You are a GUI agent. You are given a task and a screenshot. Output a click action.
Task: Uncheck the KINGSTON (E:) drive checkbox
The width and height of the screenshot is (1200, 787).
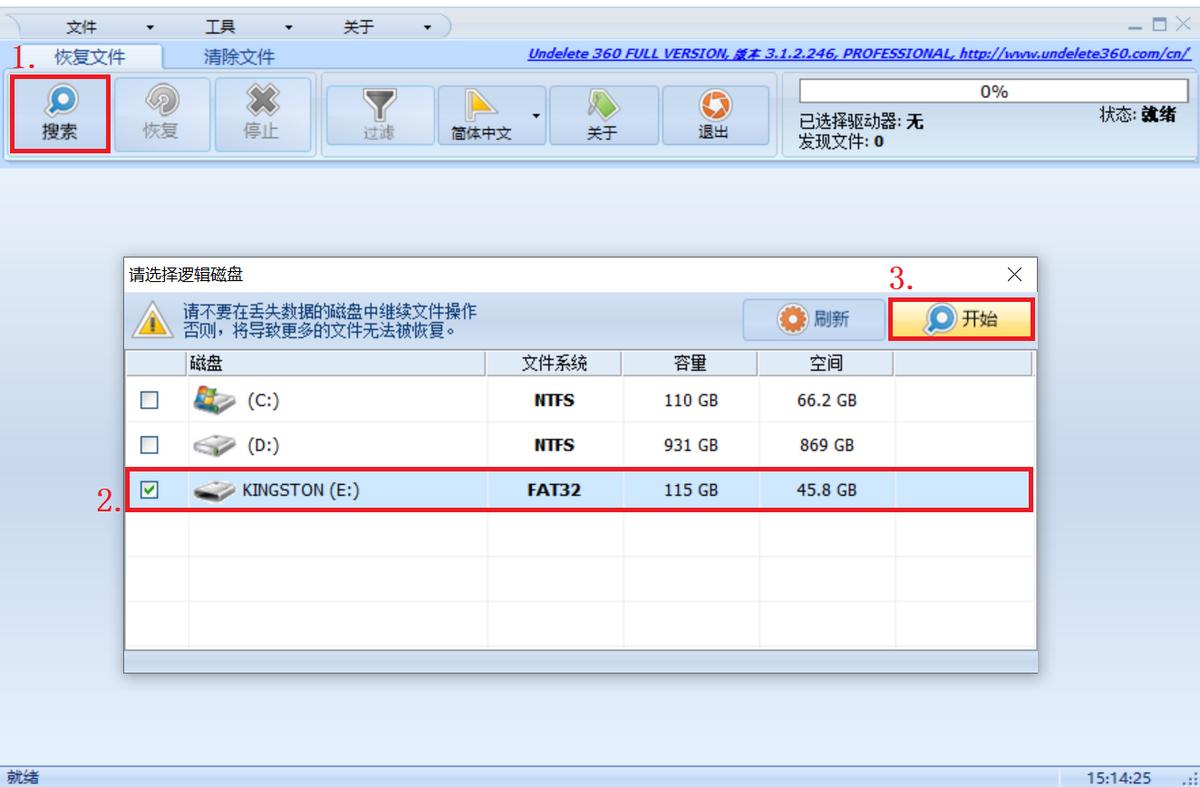[x=149, y=490]
